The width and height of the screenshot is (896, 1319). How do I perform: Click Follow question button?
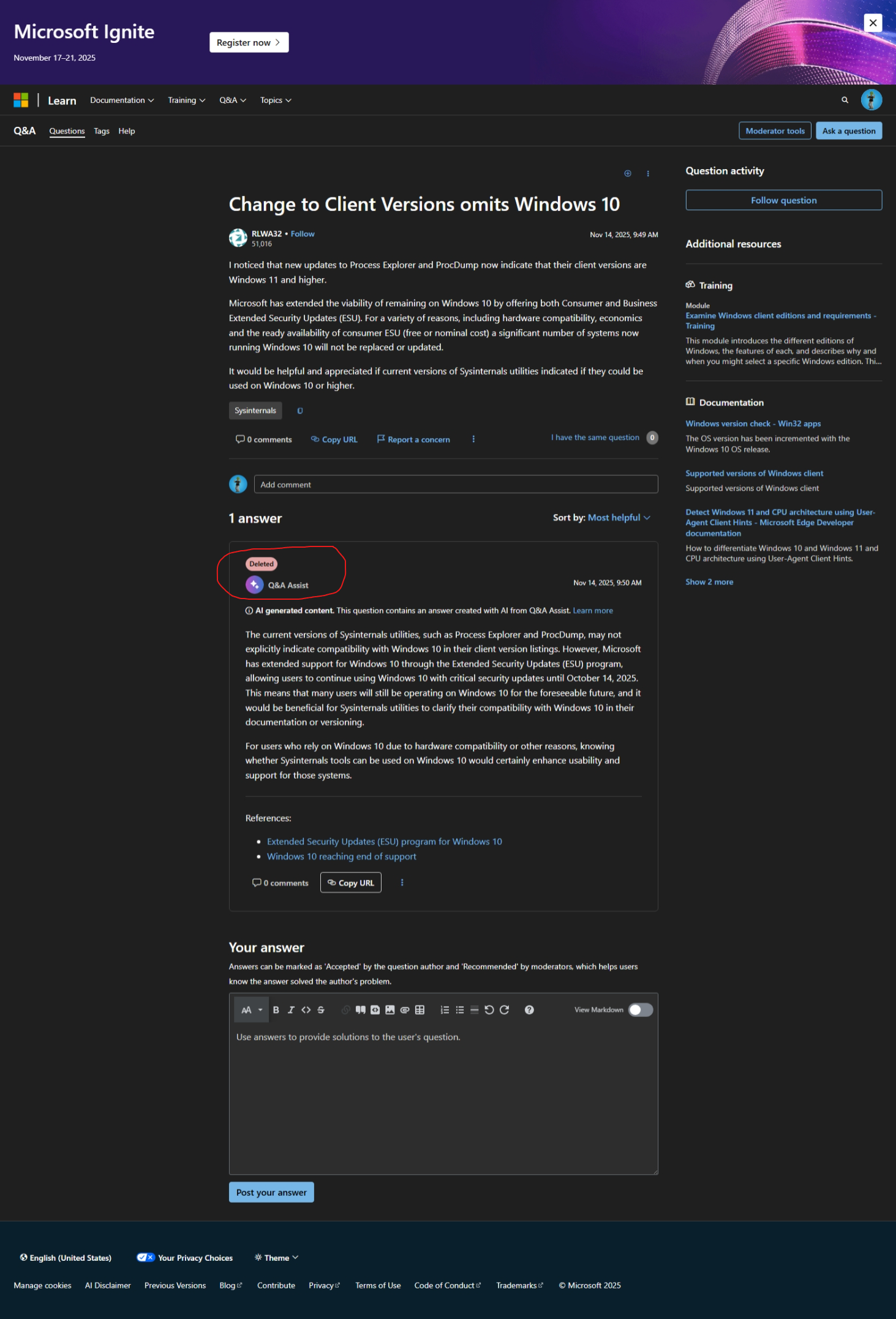click(783, 200)
